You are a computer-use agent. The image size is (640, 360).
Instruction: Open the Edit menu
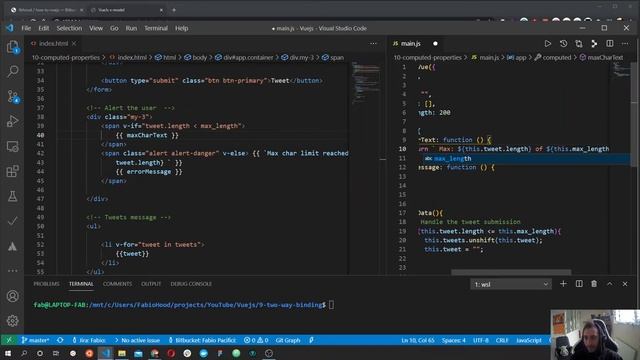(44, 28)
